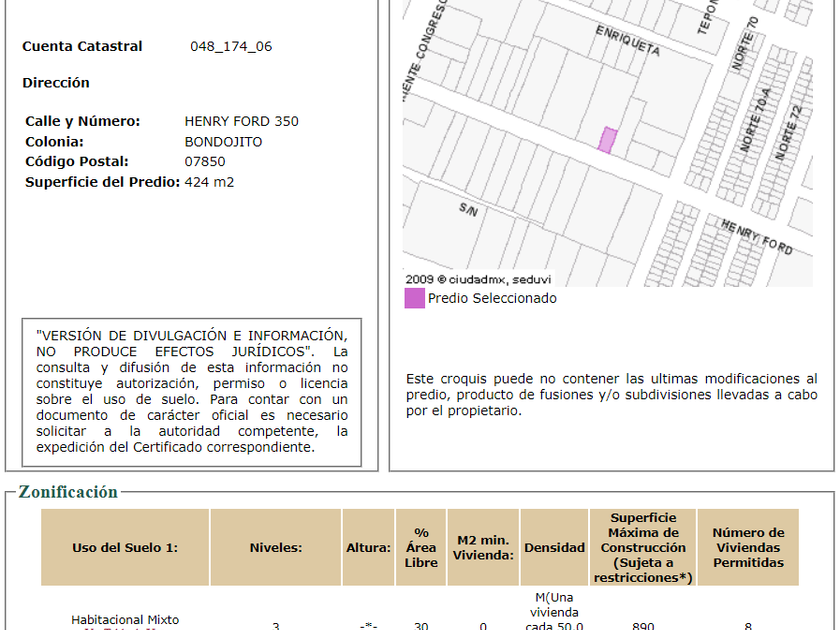Click the purple Predio Seleccionado legend swatch
840x630 pixels.
tap(415, 298)
